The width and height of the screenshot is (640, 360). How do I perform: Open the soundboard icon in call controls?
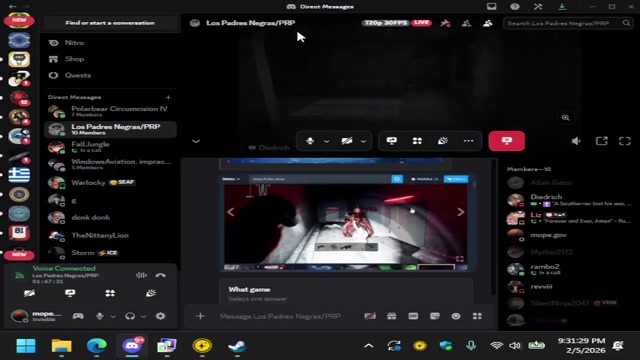click(x=443, y=141)
